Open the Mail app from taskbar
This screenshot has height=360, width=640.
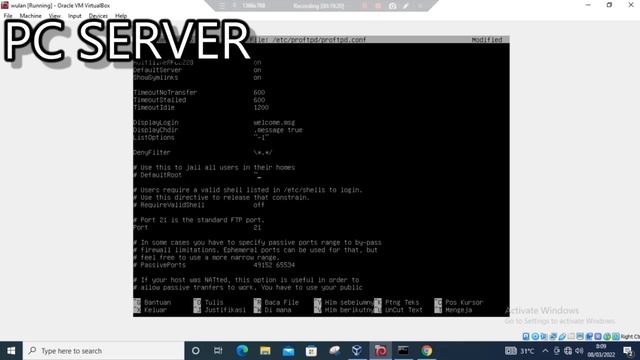pyautogui.click(x=288, y=351)
